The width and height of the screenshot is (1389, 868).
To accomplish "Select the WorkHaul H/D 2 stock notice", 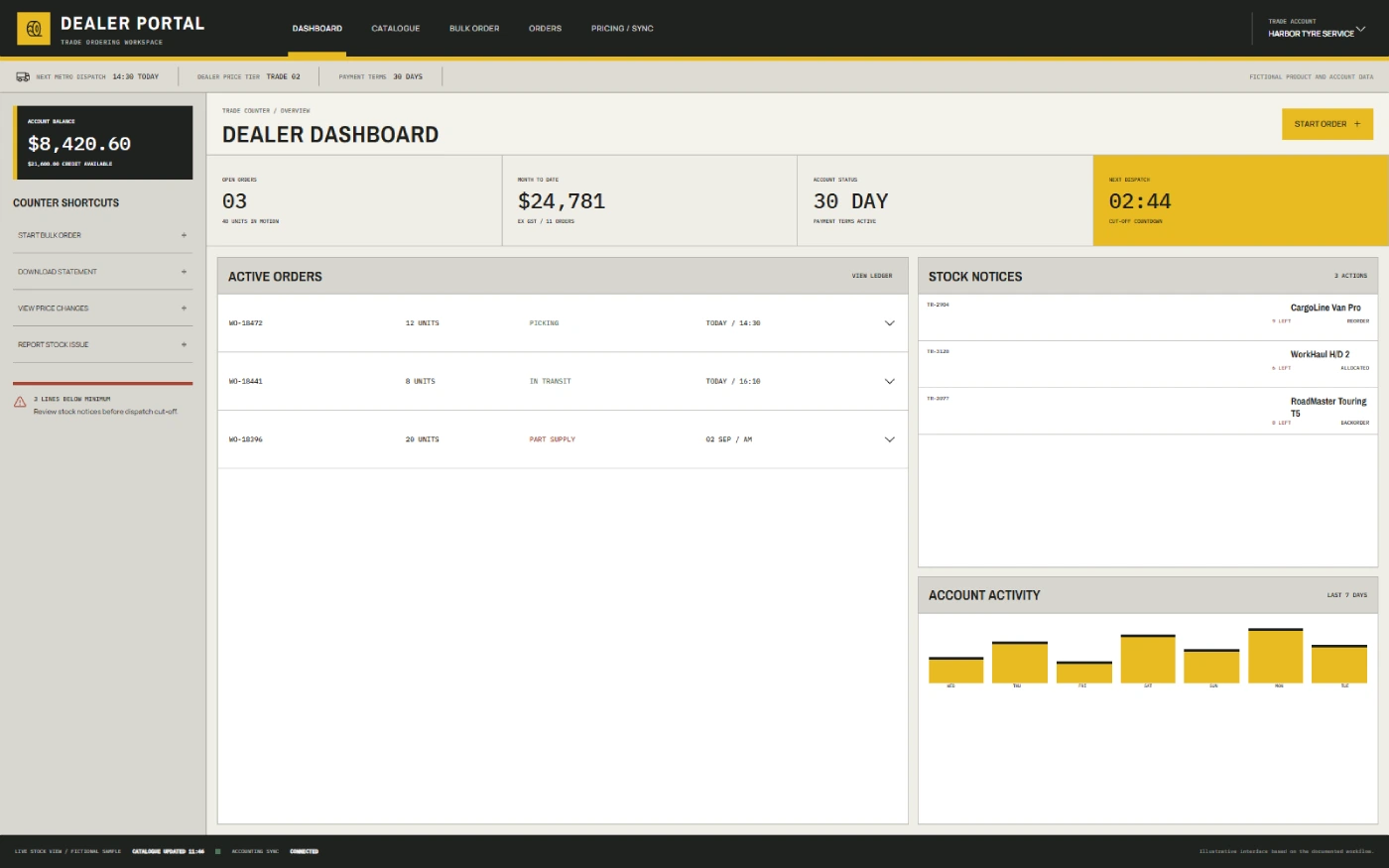I will pyautogui.click(x=1148, y=364).
